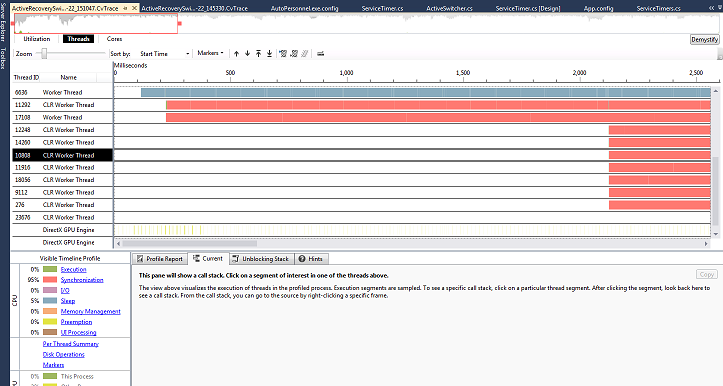Click the show all hidden threads icon
Image resolution: width=723 pixels, height=386 pixels.
pyautogui.click(x=305, y=53)
